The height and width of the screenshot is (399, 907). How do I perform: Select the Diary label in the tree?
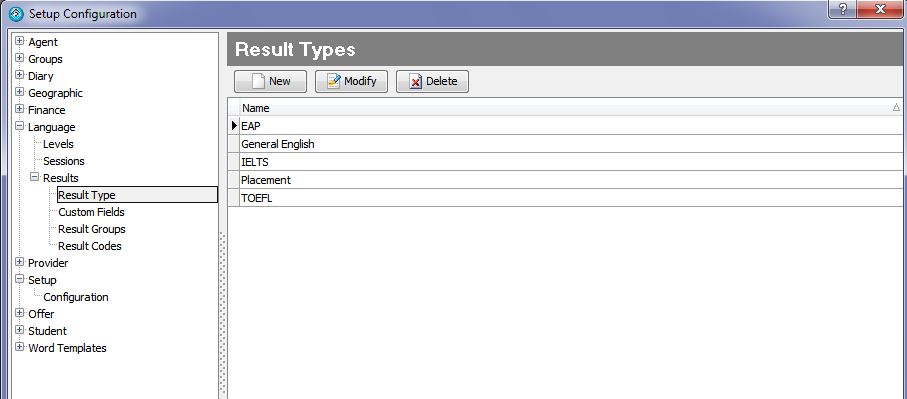(x=40, y=76)
